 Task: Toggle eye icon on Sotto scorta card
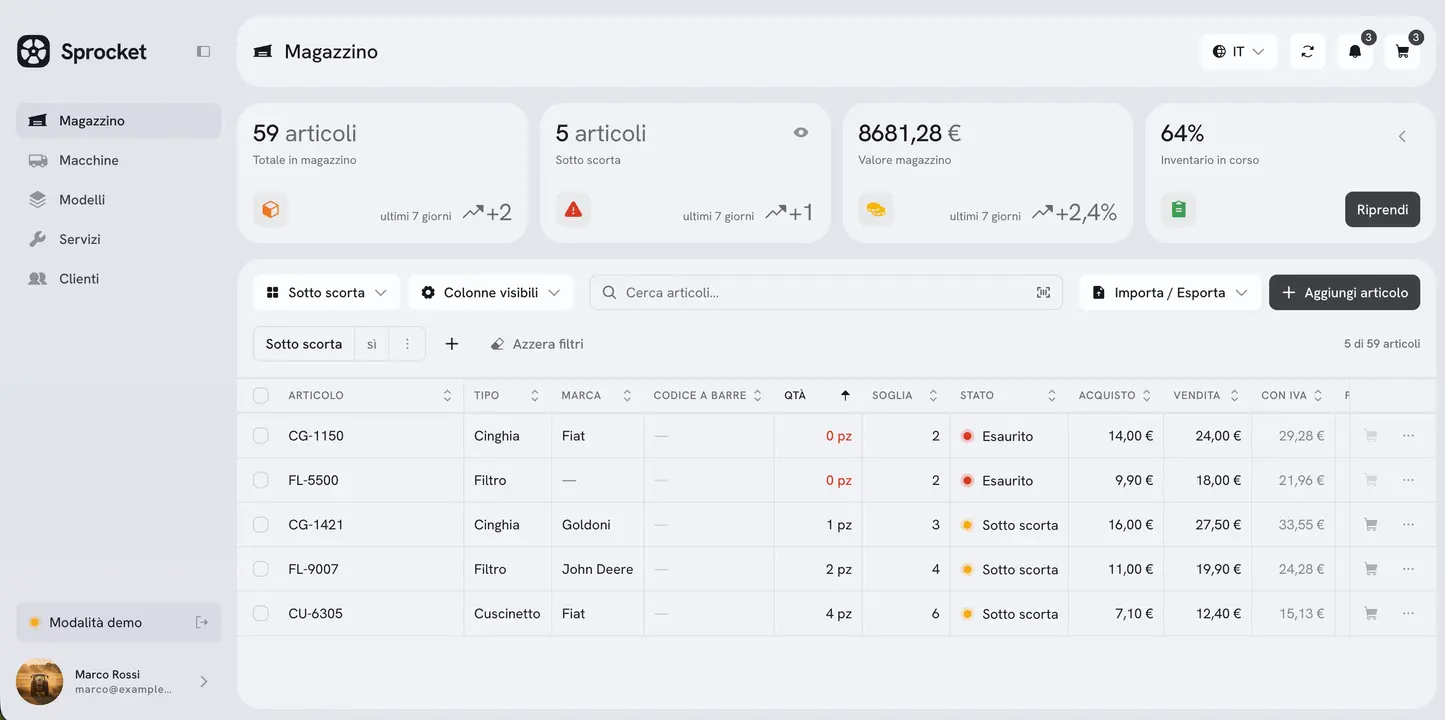(x=801, y=132)
